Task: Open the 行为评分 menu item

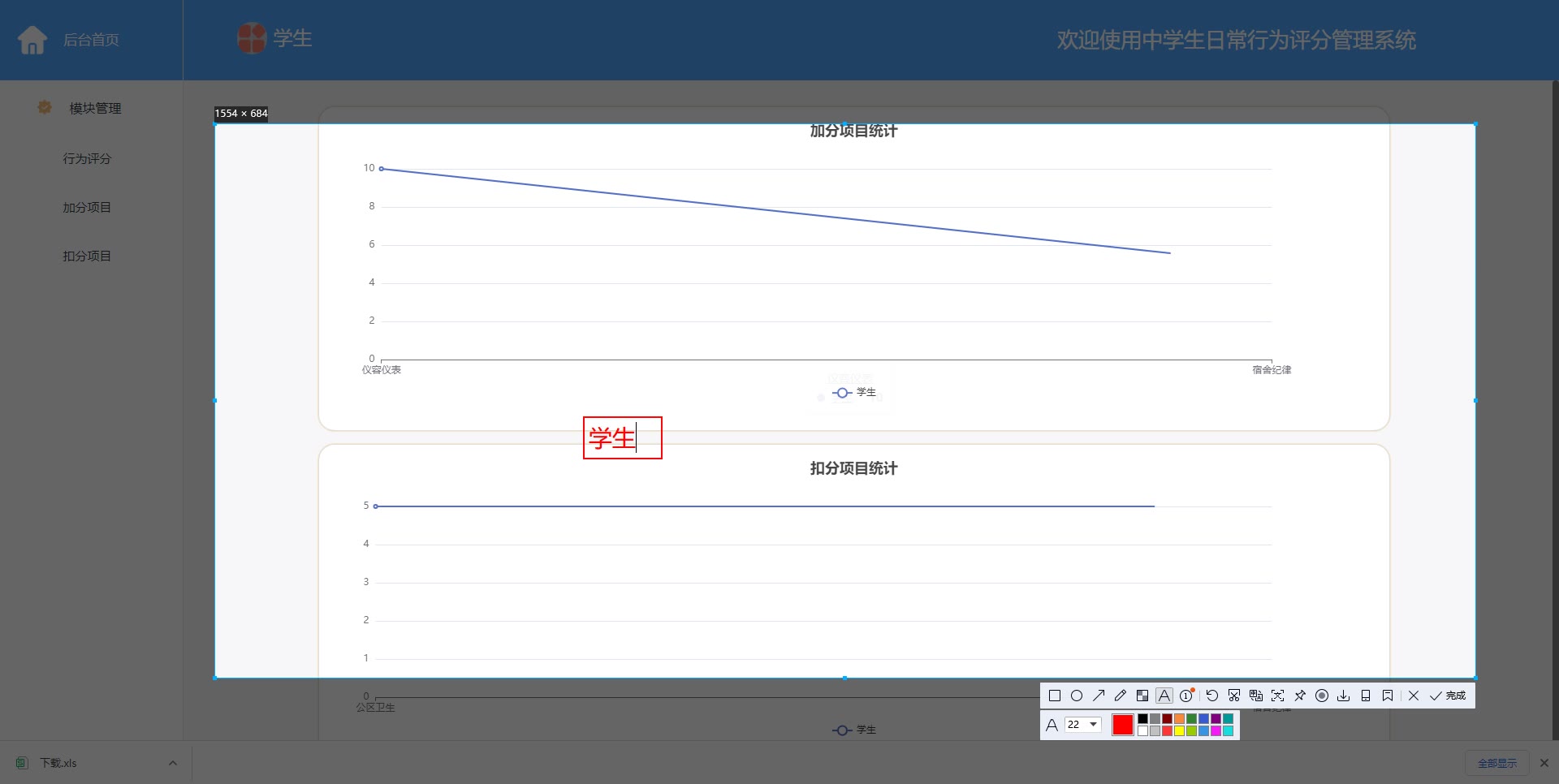Action: pyautogui.click(x=87, y=158)
